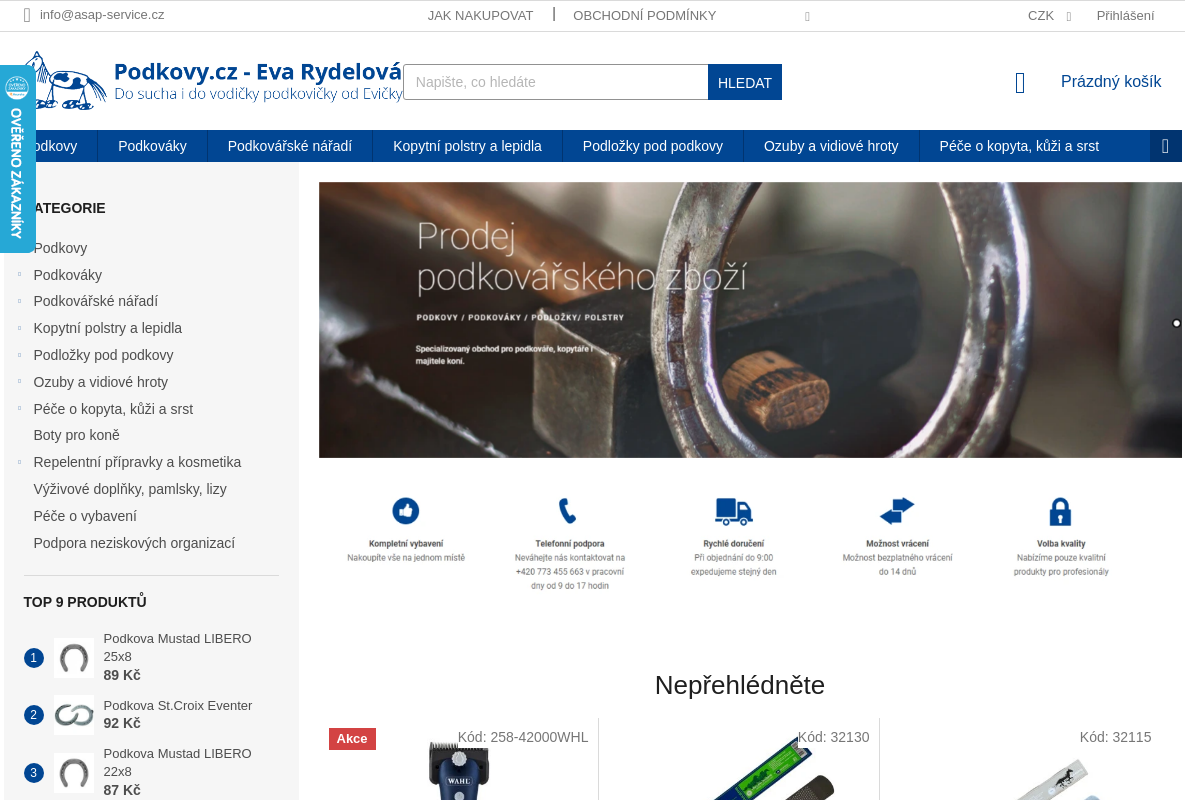Click rank badge 1 in top products
This screenshot has width=1200, height=800.
[x=34, y=658]
